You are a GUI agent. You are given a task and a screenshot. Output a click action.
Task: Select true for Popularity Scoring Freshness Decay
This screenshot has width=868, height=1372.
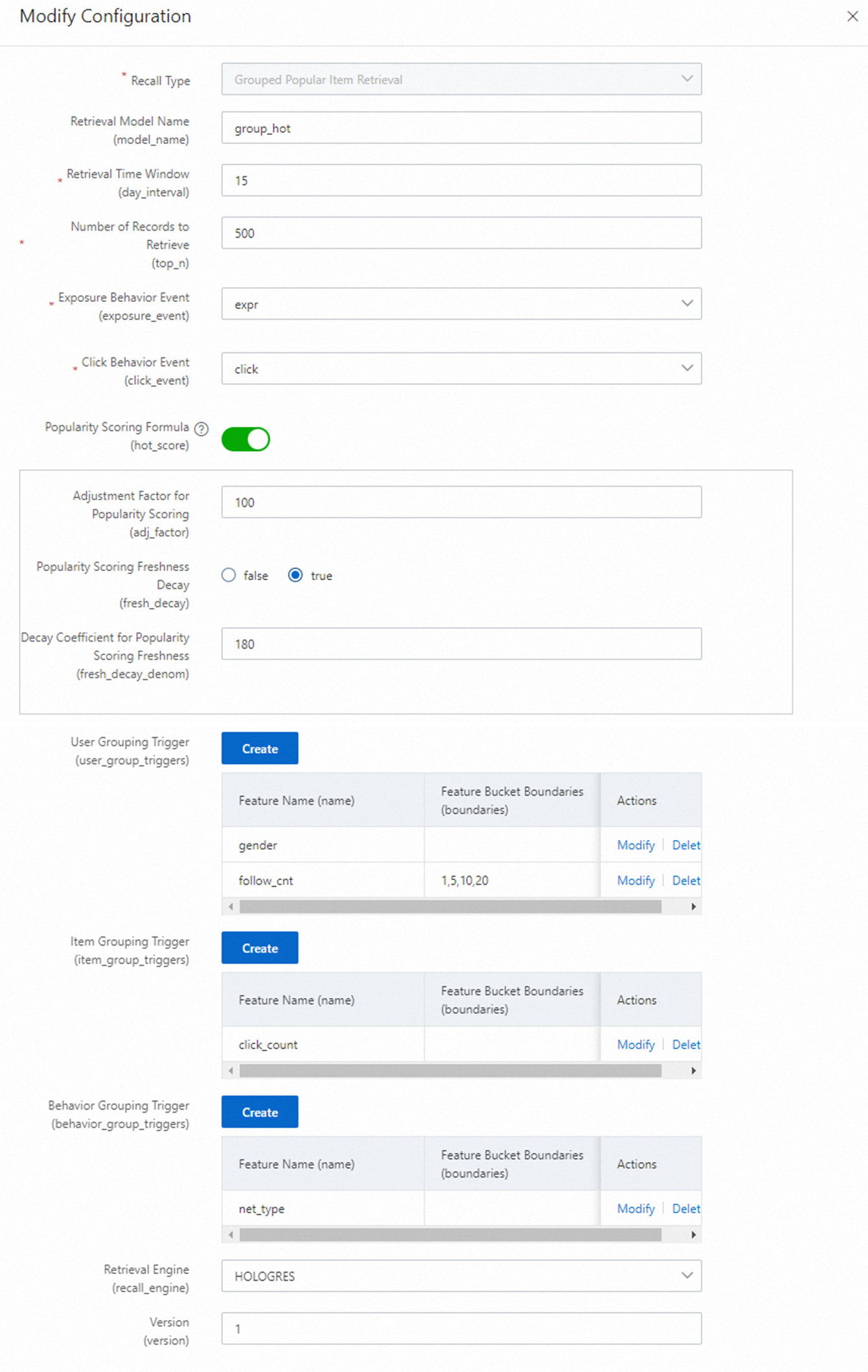coord(295,576)
